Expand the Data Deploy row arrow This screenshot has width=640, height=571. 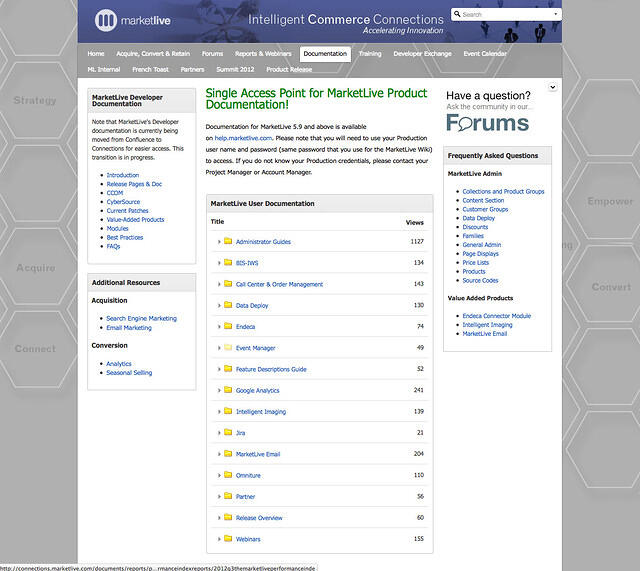click(x=219, y=305)
